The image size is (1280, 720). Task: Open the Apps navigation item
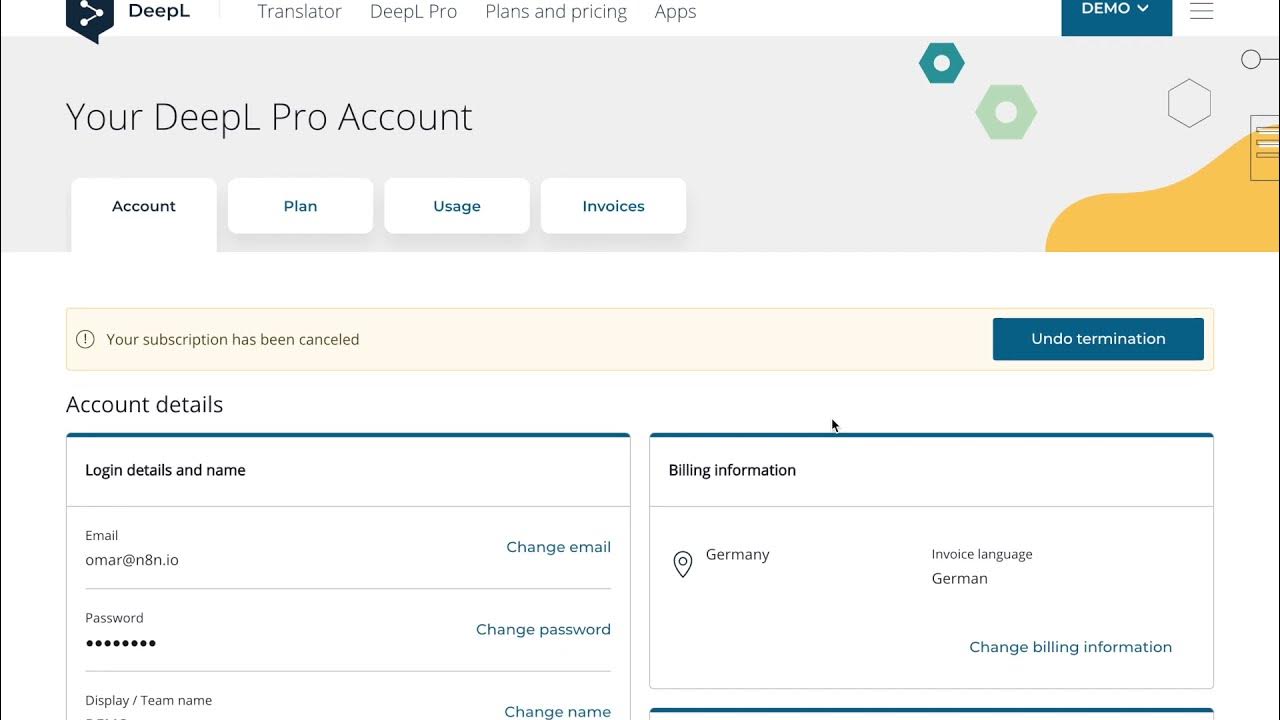[x=675, y=12]
